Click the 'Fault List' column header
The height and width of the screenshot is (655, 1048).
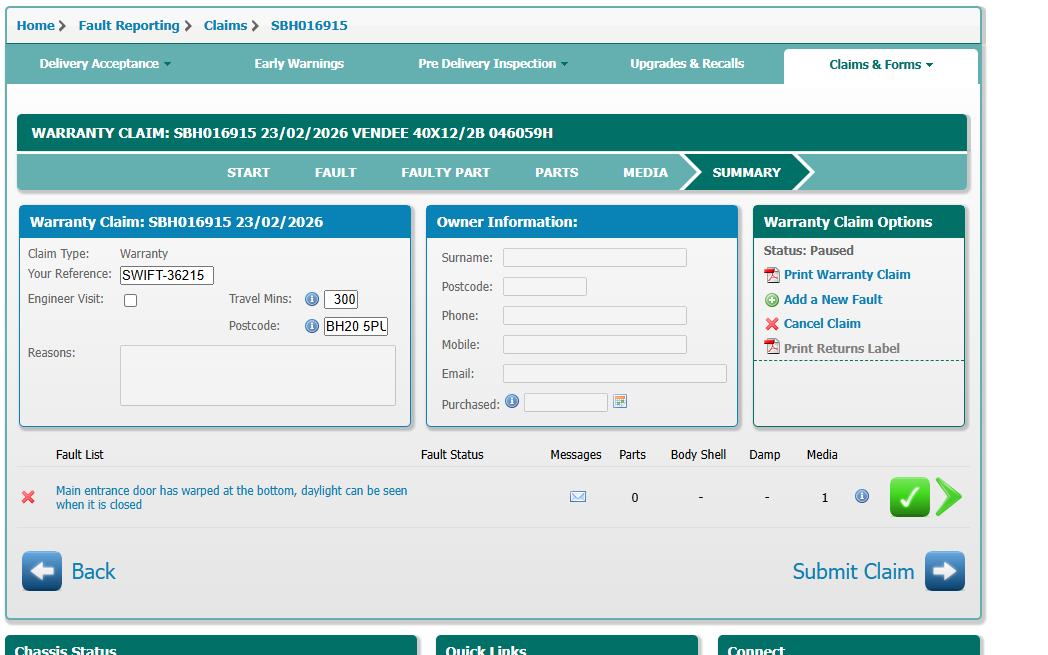(x=80, y=454)
